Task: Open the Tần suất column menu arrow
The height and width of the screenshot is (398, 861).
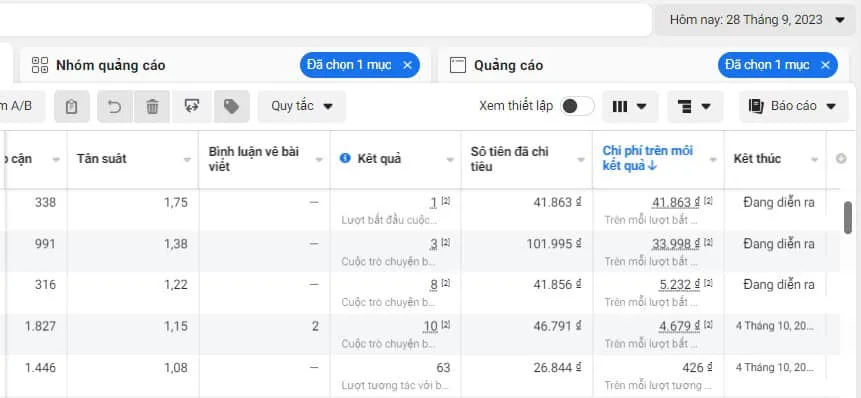Action: click(x=187, y=160)
